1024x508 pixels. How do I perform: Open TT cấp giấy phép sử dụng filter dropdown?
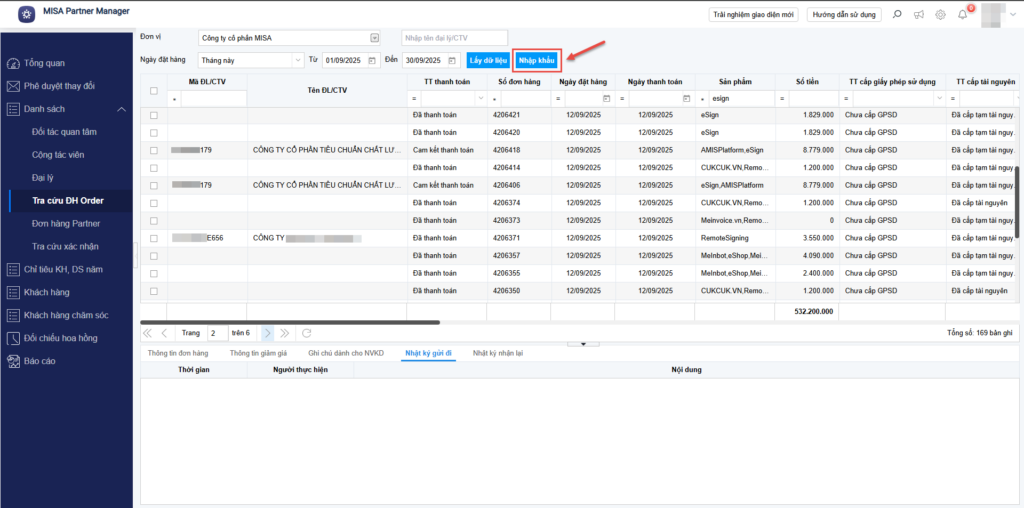(940, 99)
